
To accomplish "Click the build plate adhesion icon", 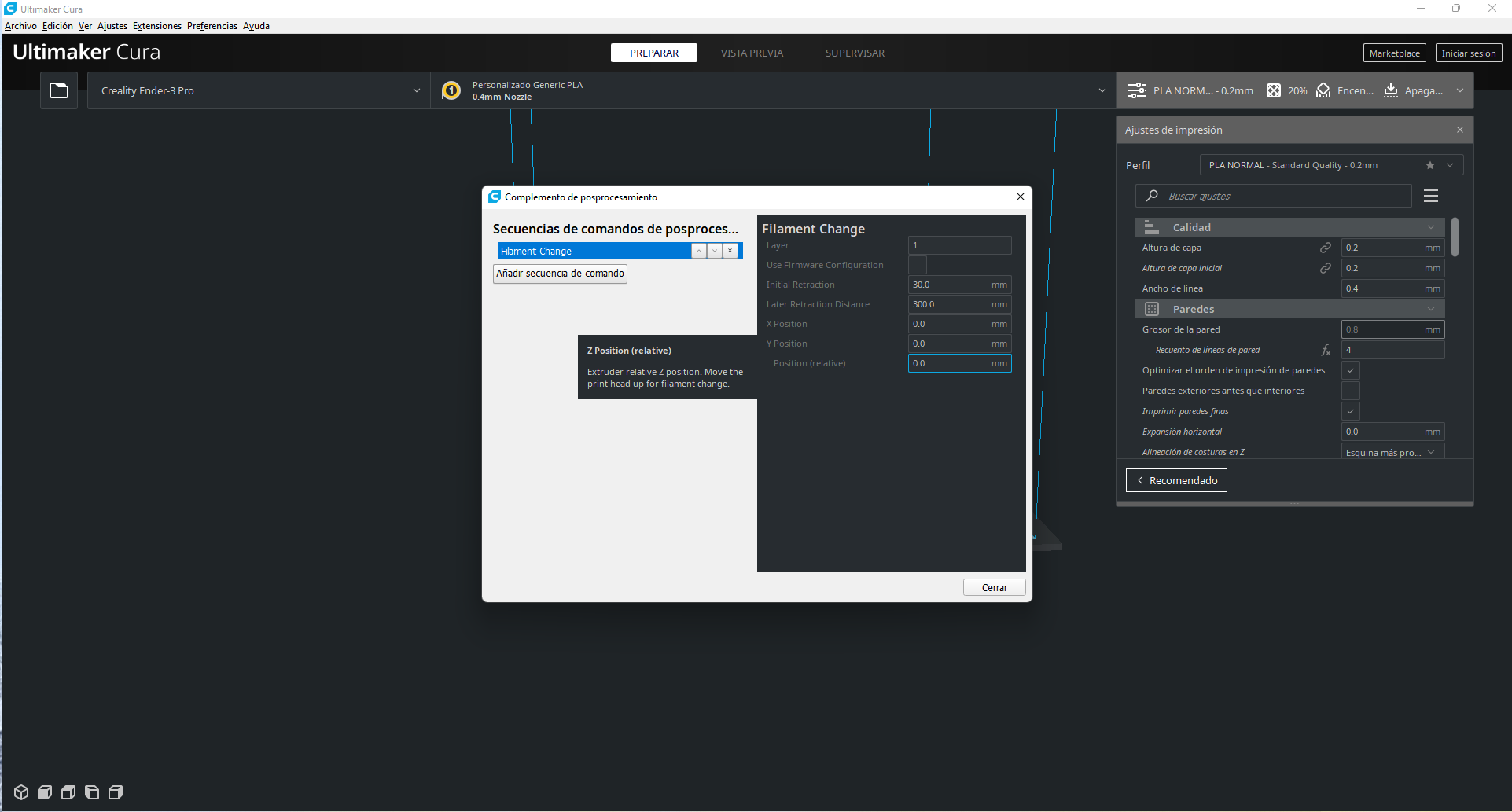I will click(1391, 90).
